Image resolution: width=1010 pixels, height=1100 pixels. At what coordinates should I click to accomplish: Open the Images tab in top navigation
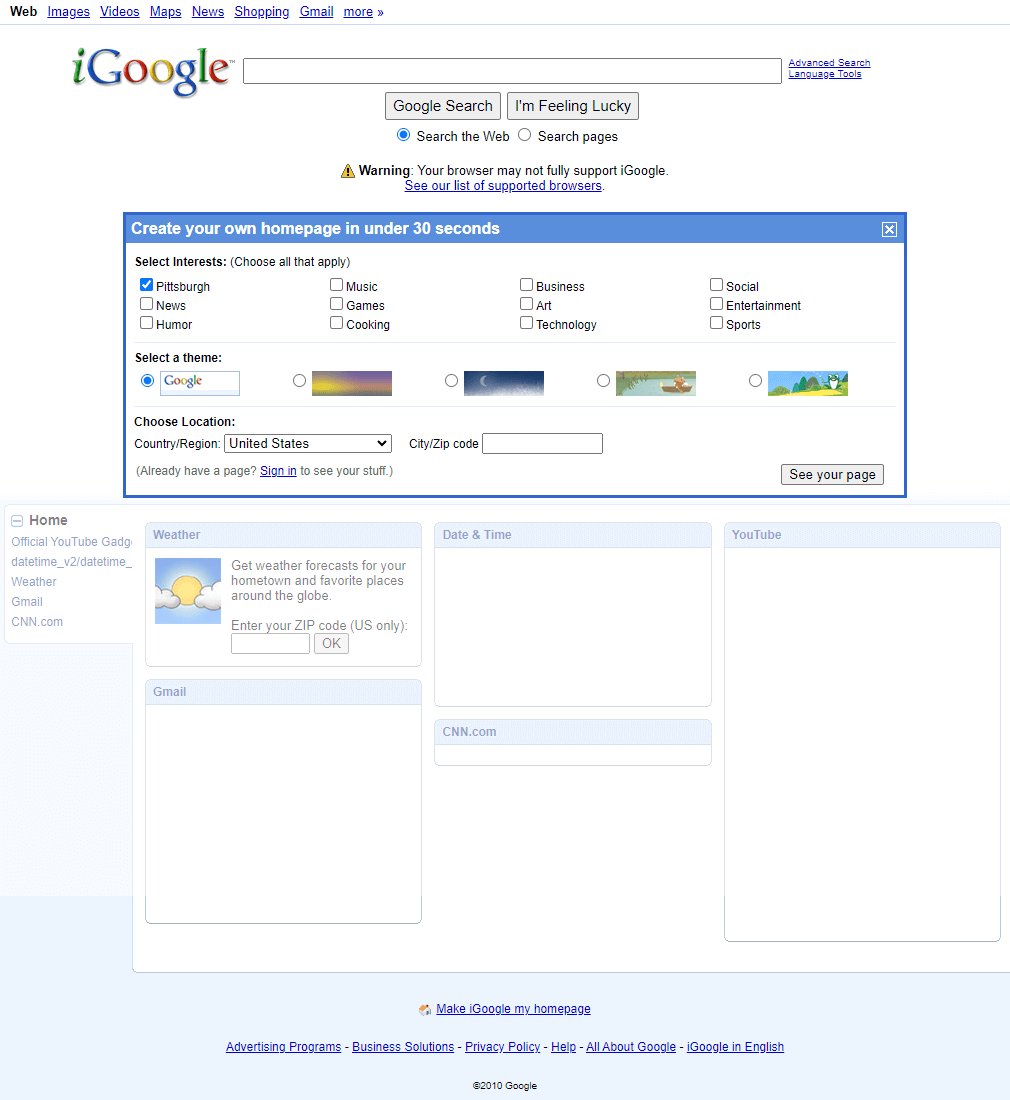[69, 11]
